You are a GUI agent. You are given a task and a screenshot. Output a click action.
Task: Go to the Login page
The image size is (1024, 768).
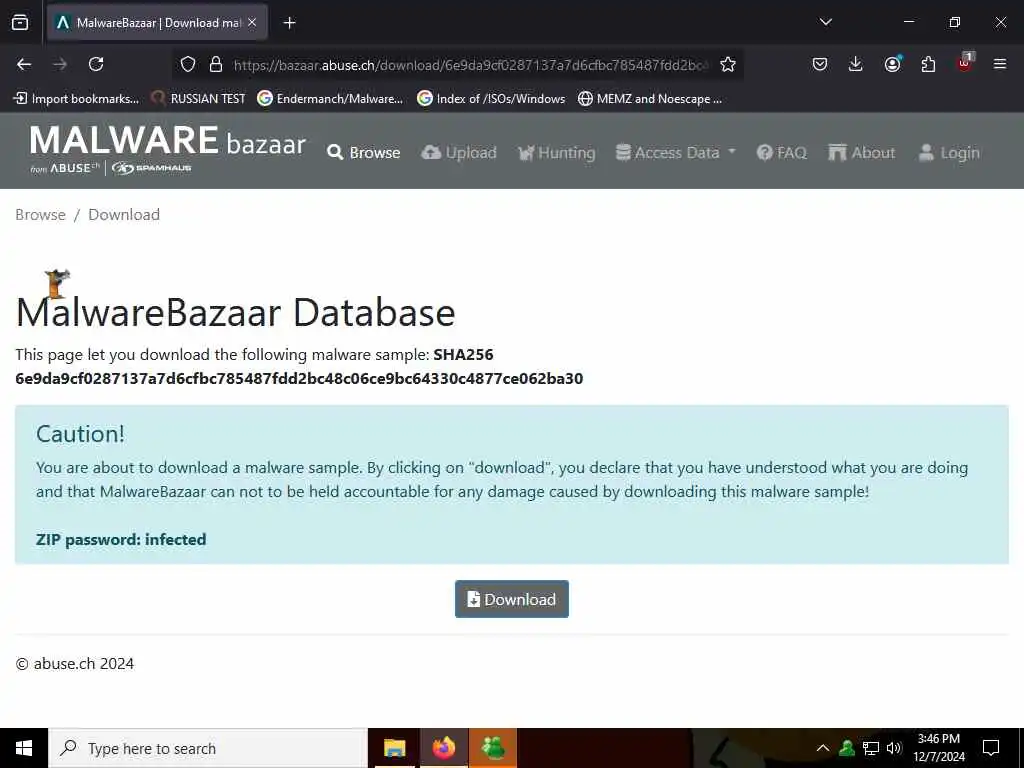[x=949, y=153]
